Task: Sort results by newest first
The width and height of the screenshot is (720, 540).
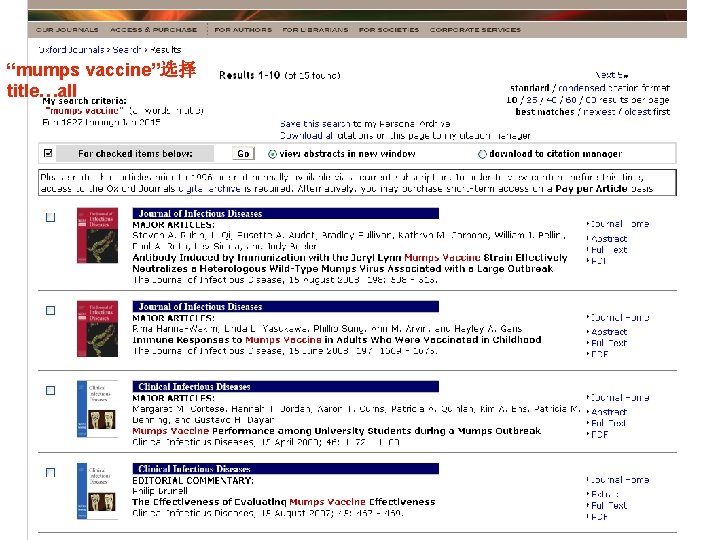Action: [x=599, y=112]
